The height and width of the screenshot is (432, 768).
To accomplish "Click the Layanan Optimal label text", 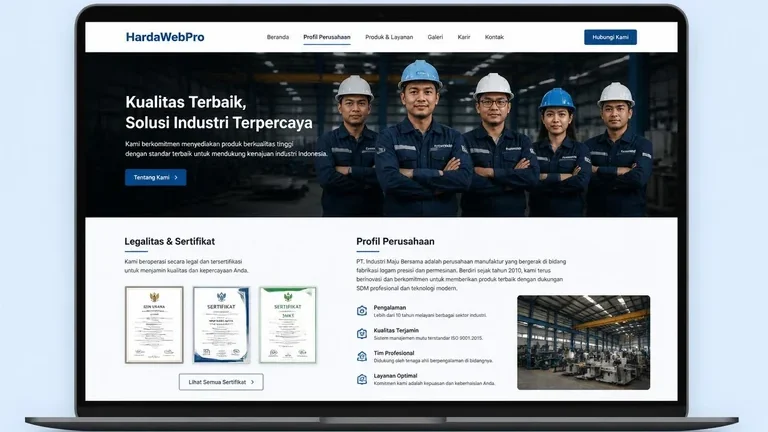I will pos(395,376).
